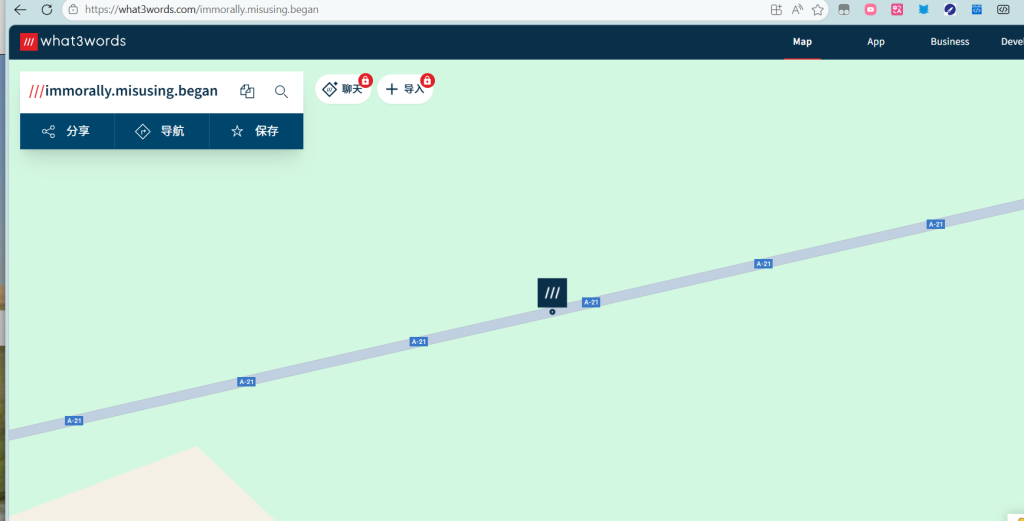This screenshot has width=1024, height=521.
Task: Bookmark this page with the star icon
Action: [x=818, y=9]
